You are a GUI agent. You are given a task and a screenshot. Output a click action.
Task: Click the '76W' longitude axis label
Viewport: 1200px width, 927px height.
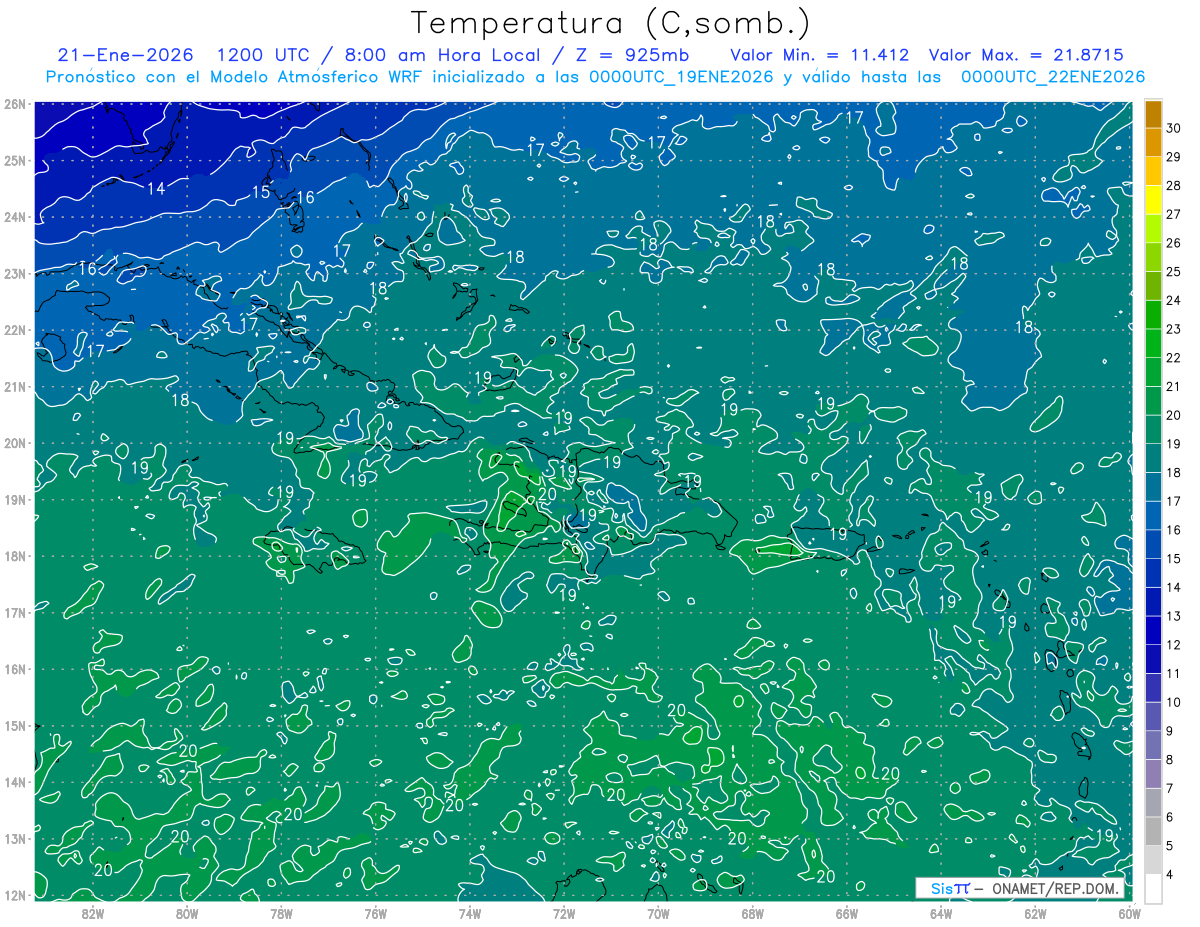(375, 913)
